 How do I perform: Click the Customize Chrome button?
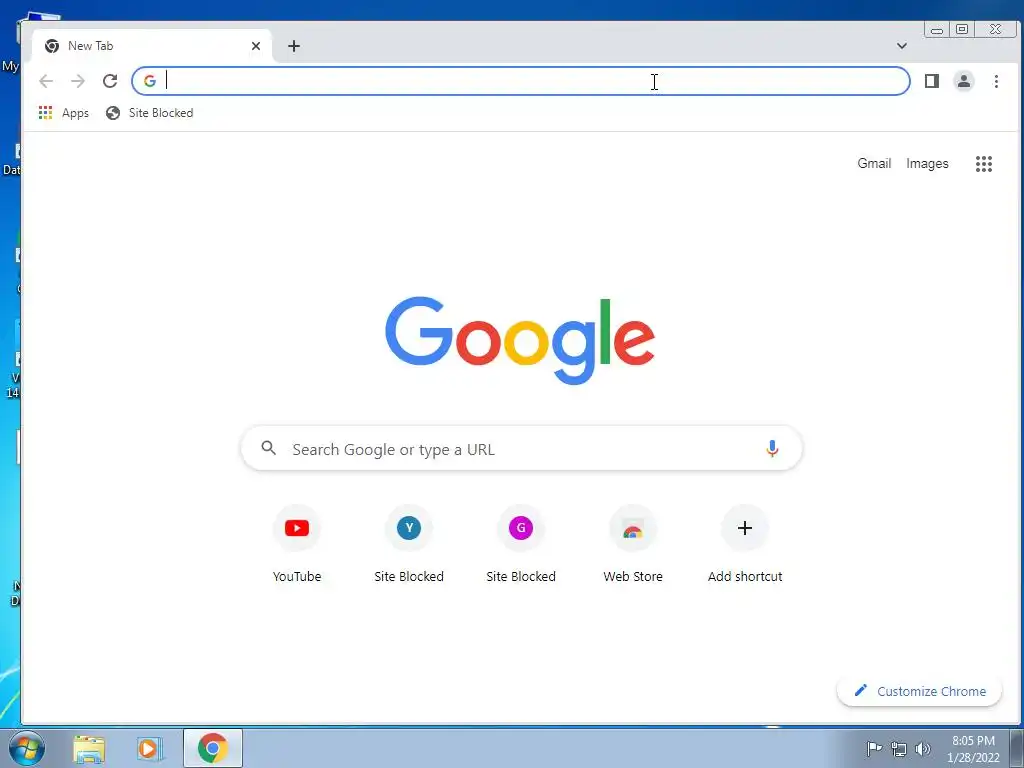pos(919,691)
